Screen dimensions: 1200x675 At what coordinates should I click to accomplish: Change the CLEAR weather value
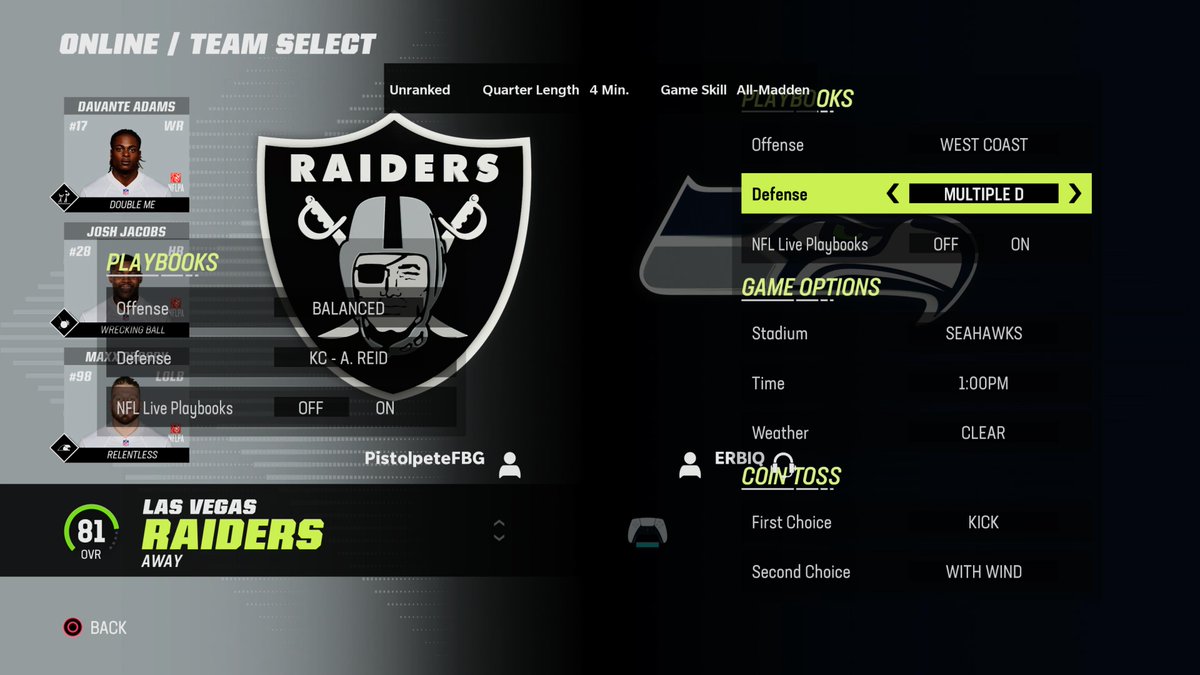click(984, 433)
